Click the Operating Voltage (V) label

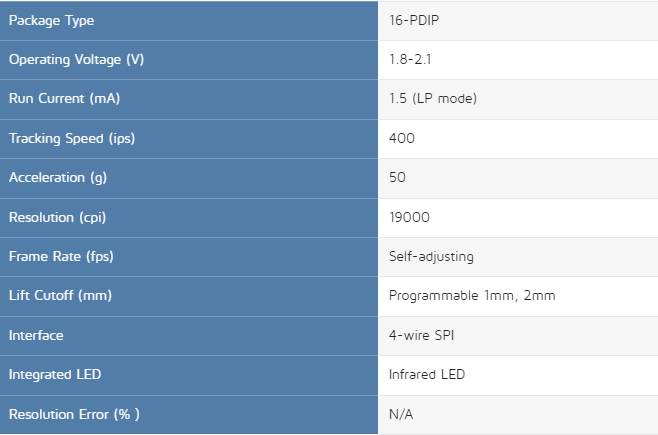click(76, 60)
